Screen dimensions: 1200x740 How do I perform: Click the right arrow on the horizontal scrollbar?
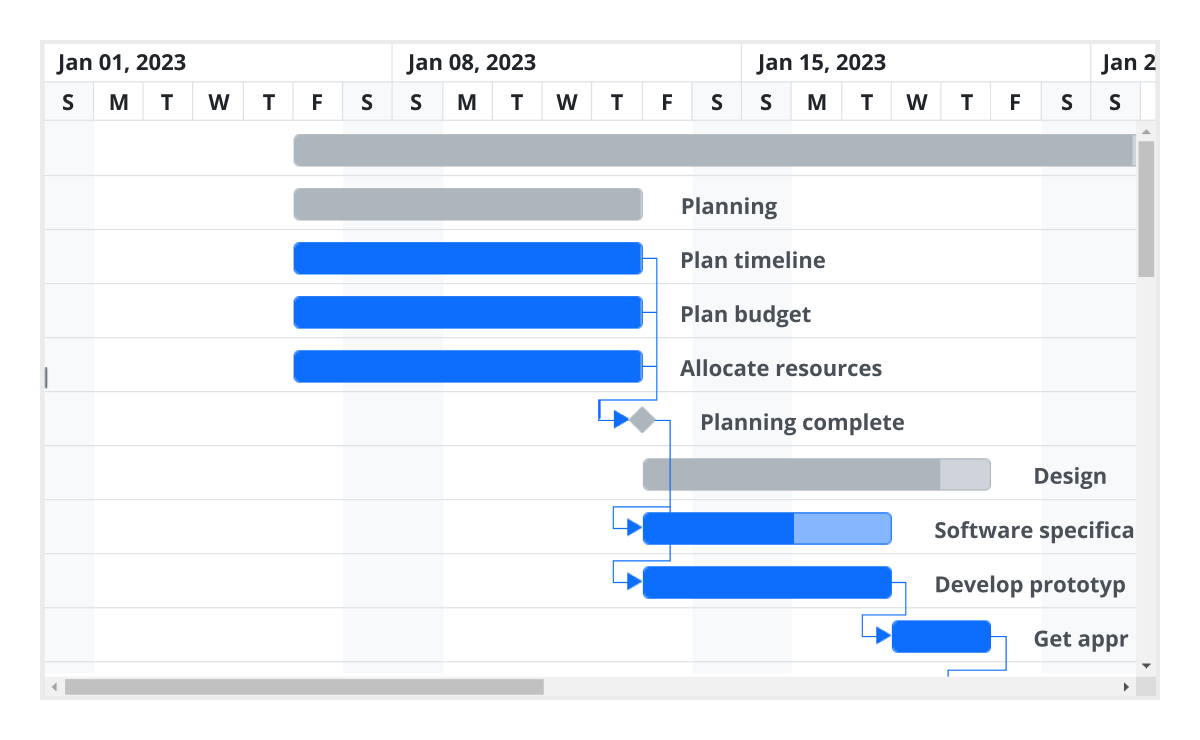click(1124, 687)
